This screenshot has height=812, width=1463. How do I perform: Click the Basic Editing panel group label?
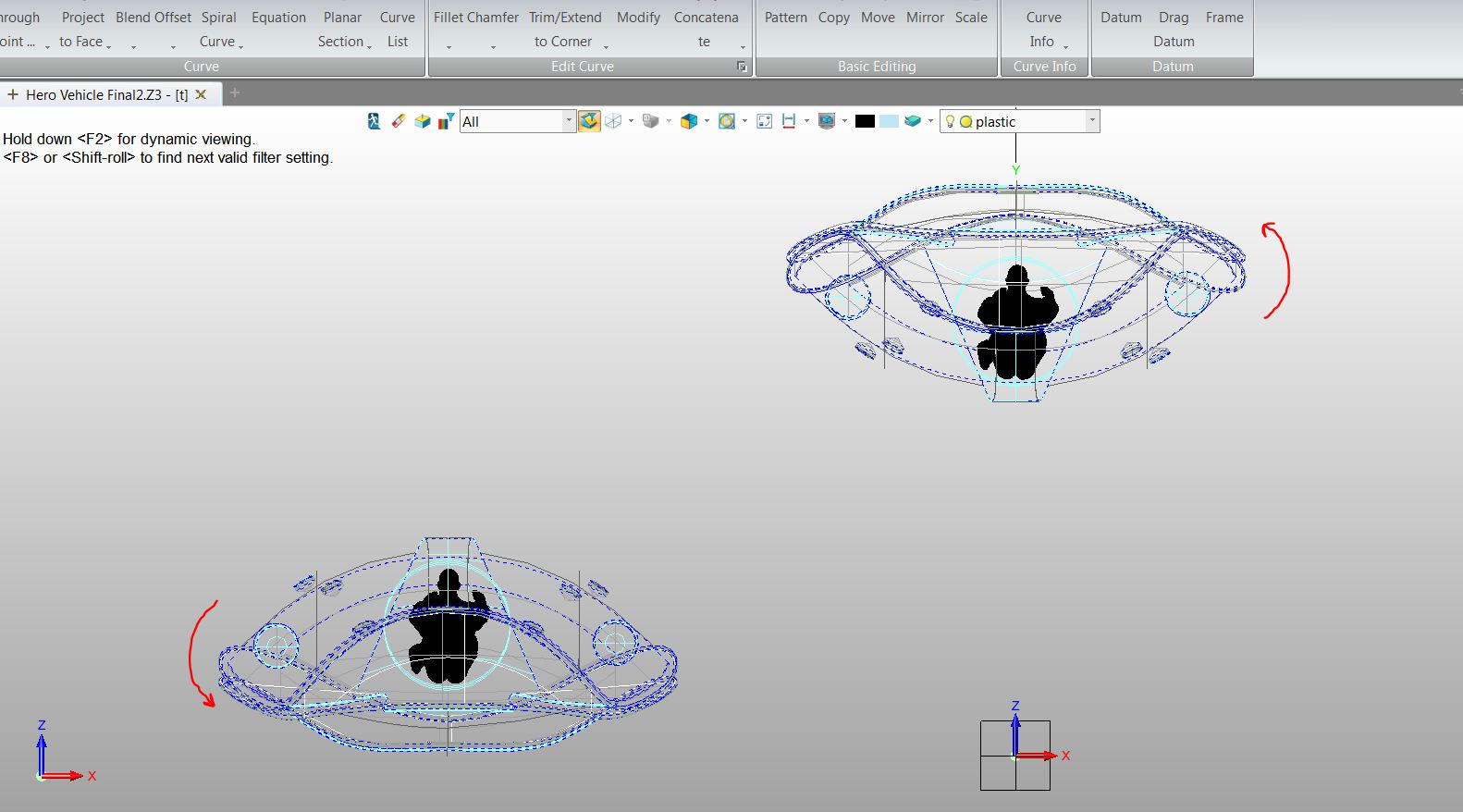click(x=877, y=67)
